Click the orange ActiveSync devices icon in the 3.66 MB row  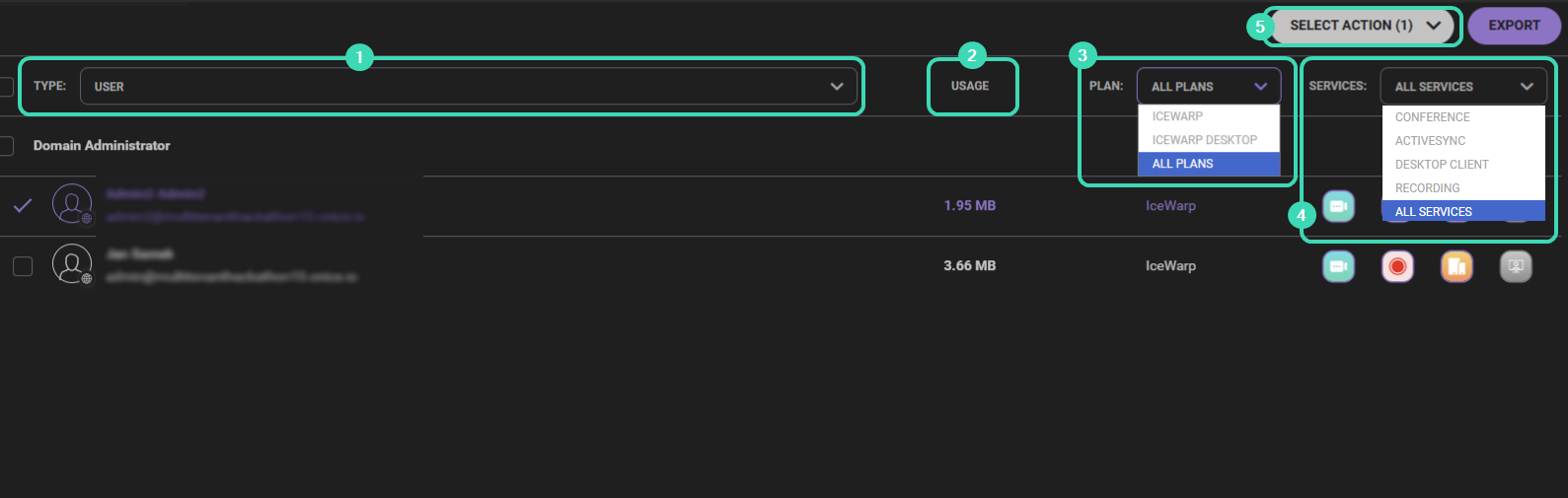coord(1456,266)
